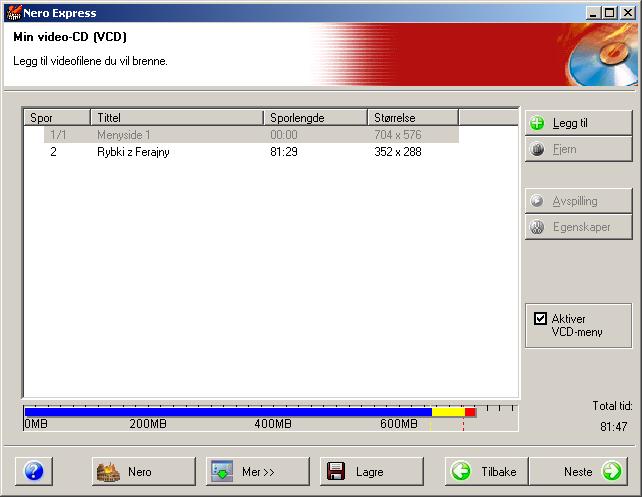Go back with the Tilbake label
This screenshot has width=642, height=497.
499,472
